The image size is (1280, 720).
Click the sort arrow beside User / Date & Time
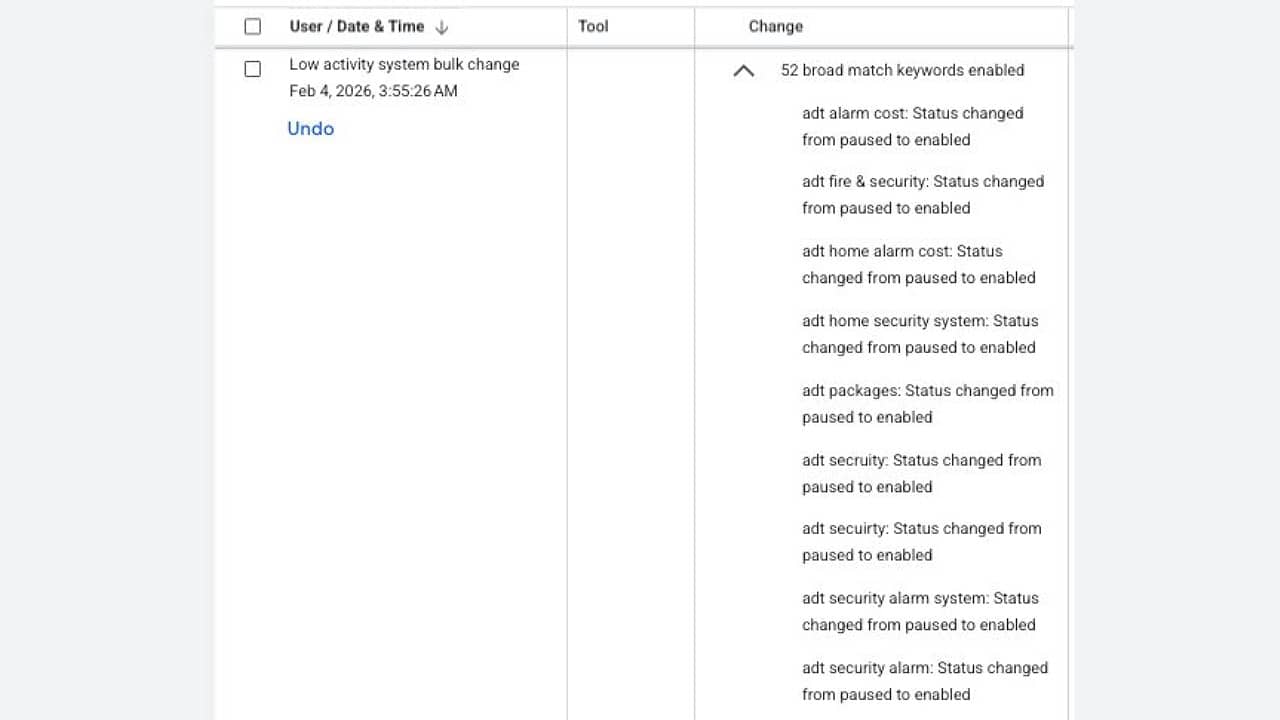point(442,27)
